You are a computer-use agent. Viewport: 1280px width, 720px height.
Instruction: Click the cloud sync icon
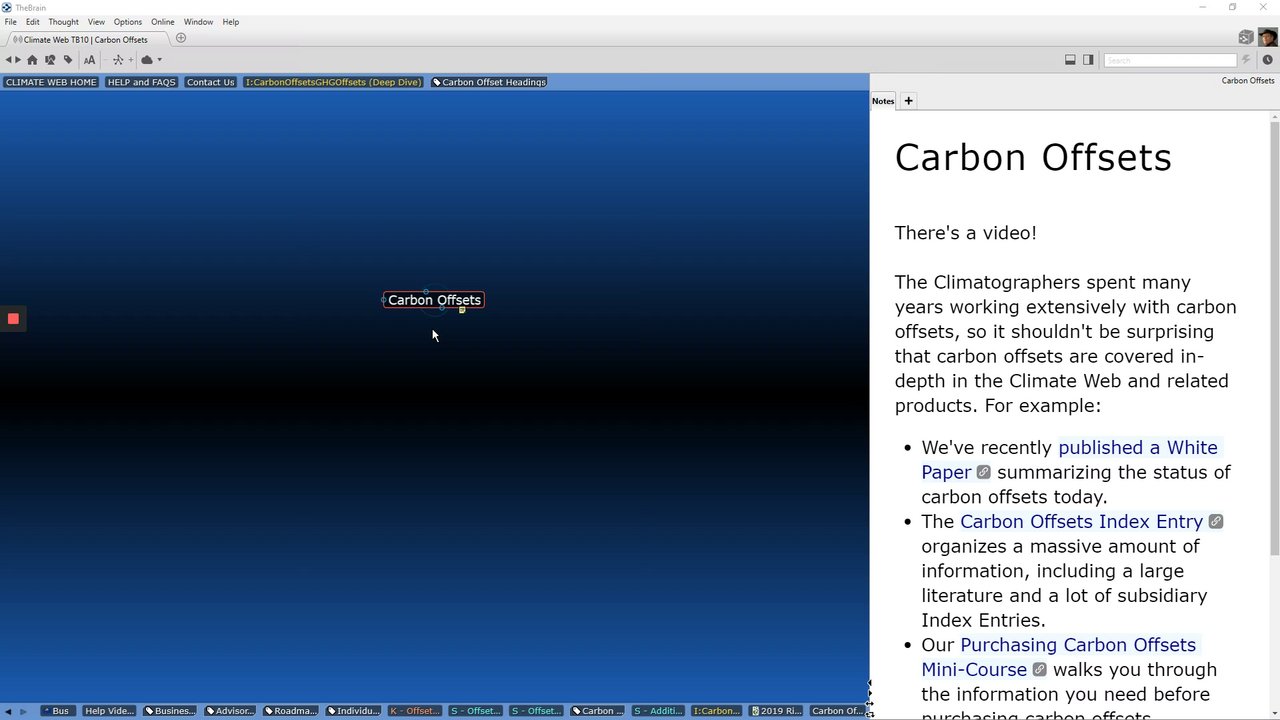[x=146, y=60]
